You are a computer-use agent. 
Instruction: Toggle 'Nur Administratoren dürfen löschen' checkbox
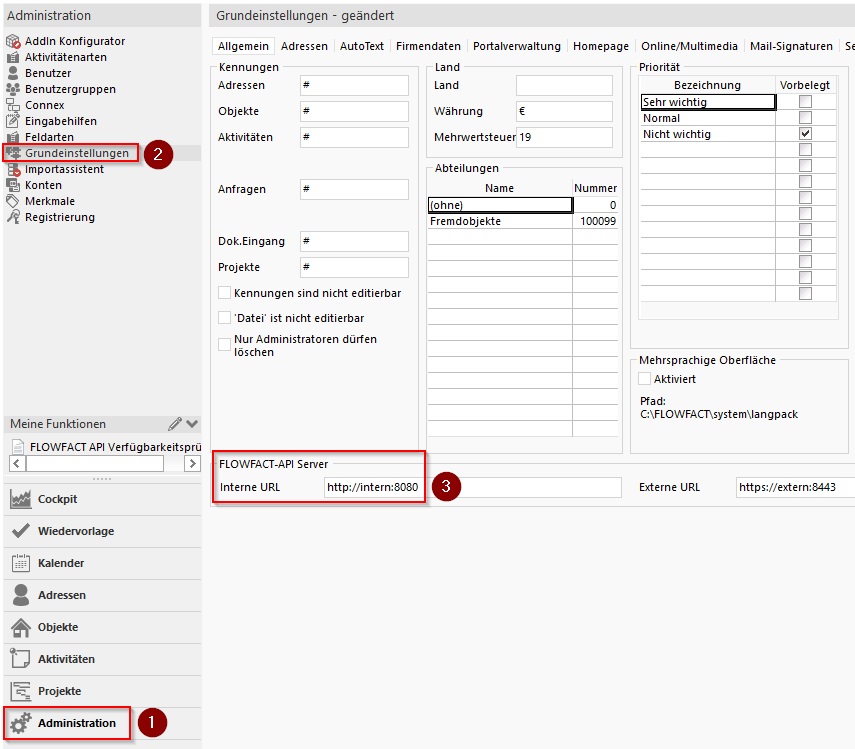pos(224,345)
